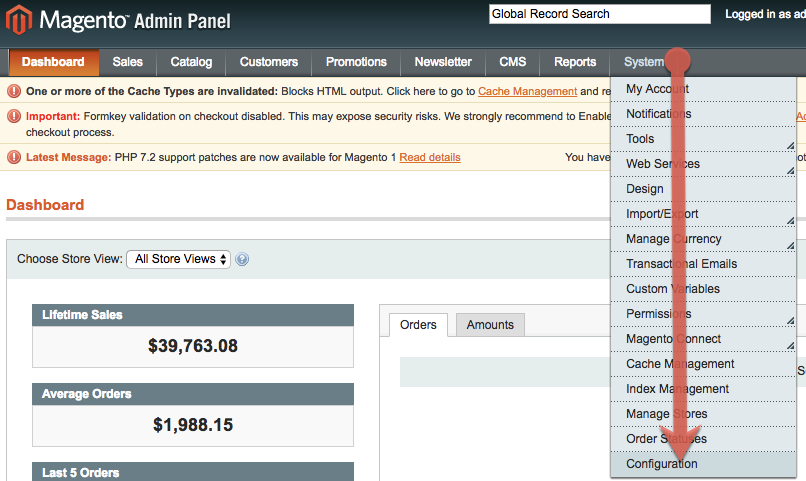Follow the Cache Management link

pos(527,91)
